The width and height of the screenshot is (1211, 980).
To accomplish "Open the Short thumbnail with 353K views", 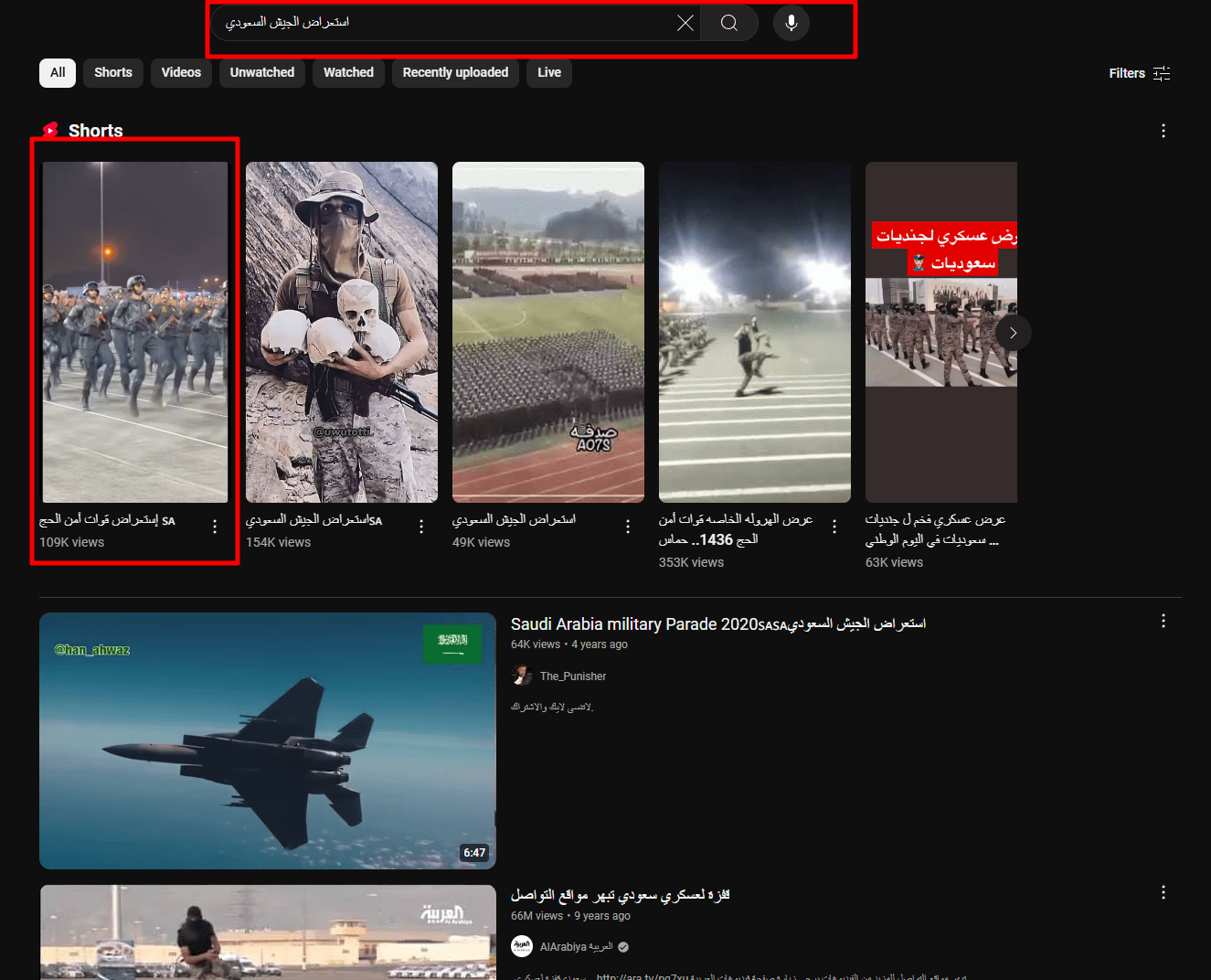I will click(x=755, y=332).
